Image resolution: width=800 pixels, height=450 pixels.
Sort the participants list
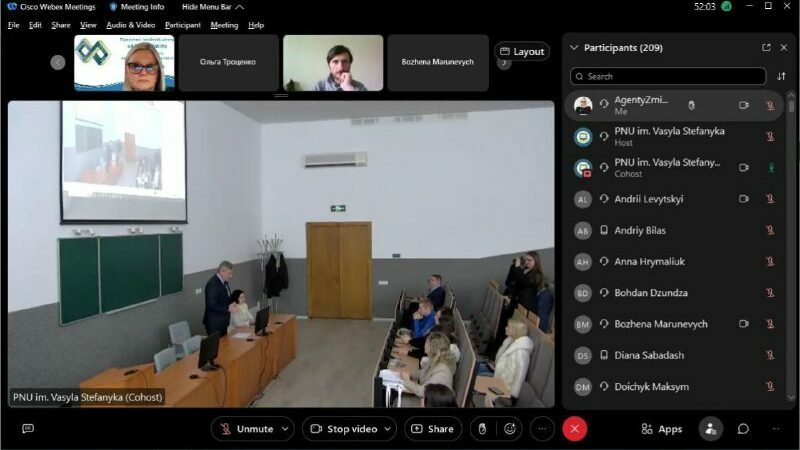[x=781, y=76]
